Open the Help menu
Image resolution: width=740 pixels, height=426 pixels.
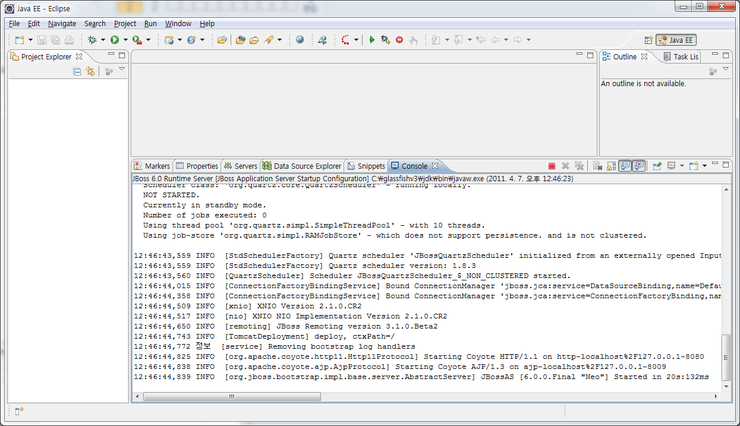(207, 24)
